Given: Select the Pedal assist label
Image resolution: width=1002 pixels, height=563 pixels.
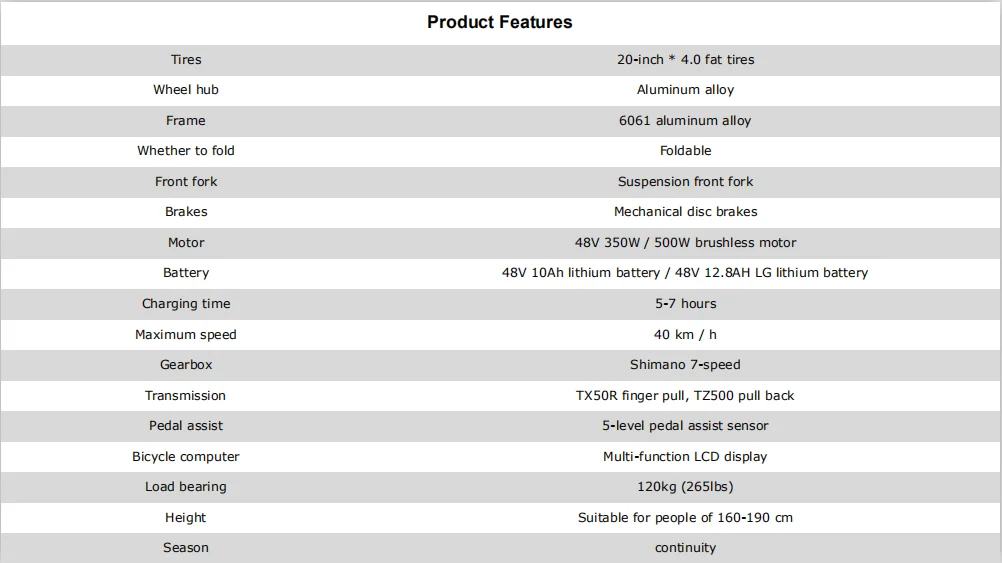Looking at the screenshot, I should 186,426.
